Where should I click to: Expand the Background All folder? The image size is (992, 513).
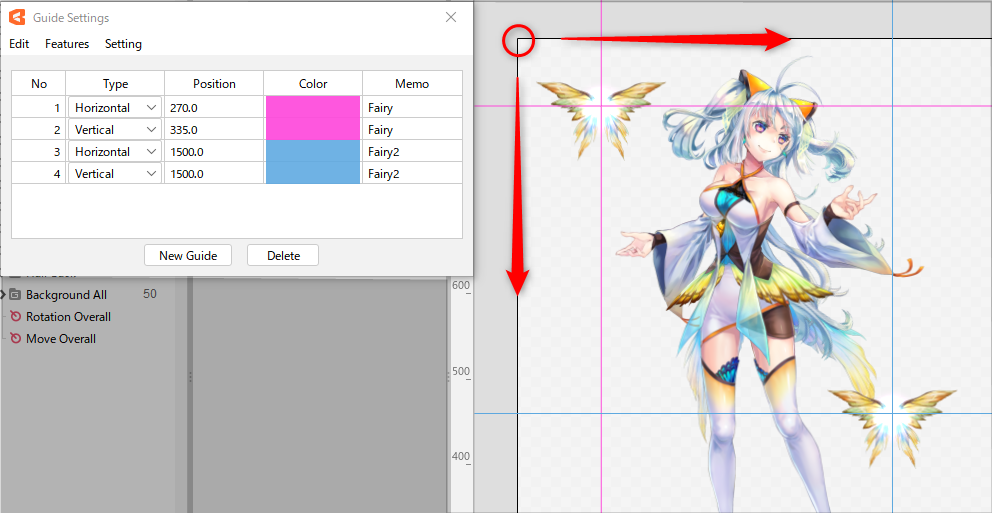pos(4,294)
